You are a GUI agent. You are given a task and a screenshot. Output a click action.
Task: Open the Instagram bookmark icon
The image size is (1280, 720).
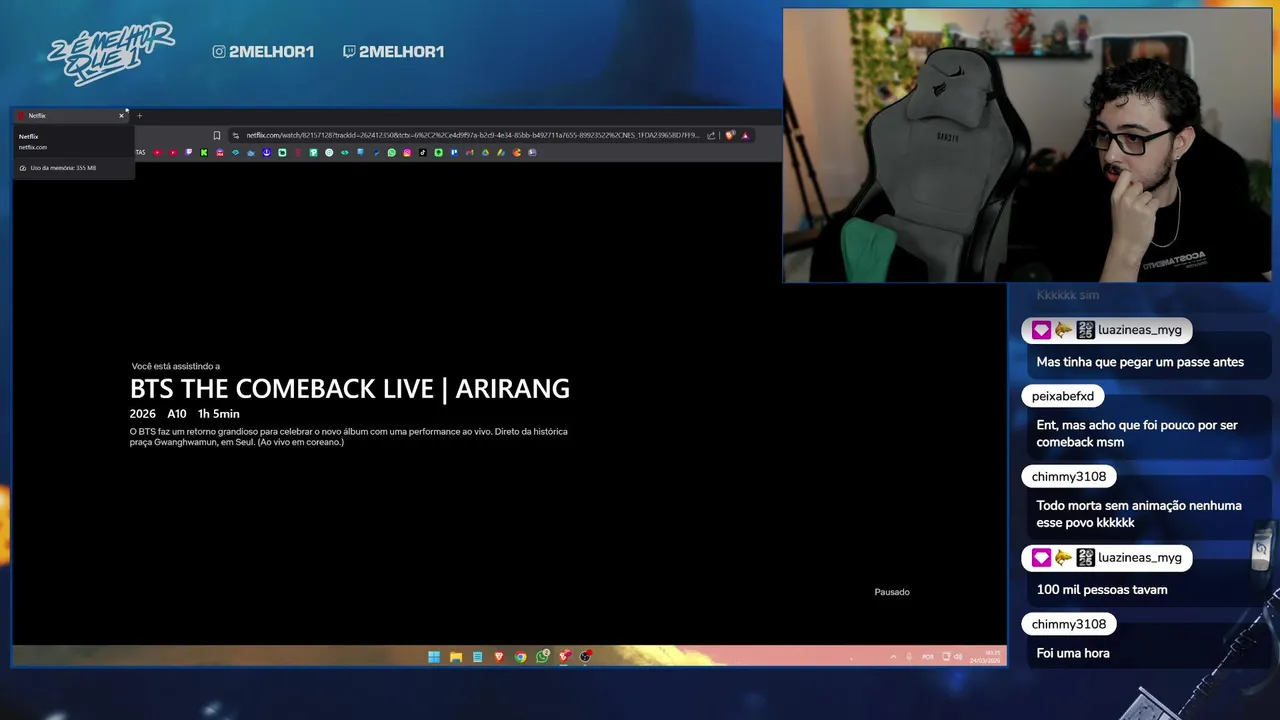[x=407, y=152]
